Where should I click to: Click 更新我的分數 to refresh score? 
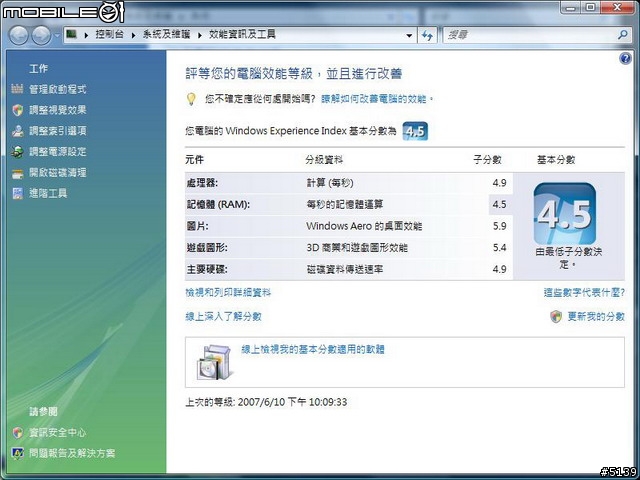[x=596, y=316]
